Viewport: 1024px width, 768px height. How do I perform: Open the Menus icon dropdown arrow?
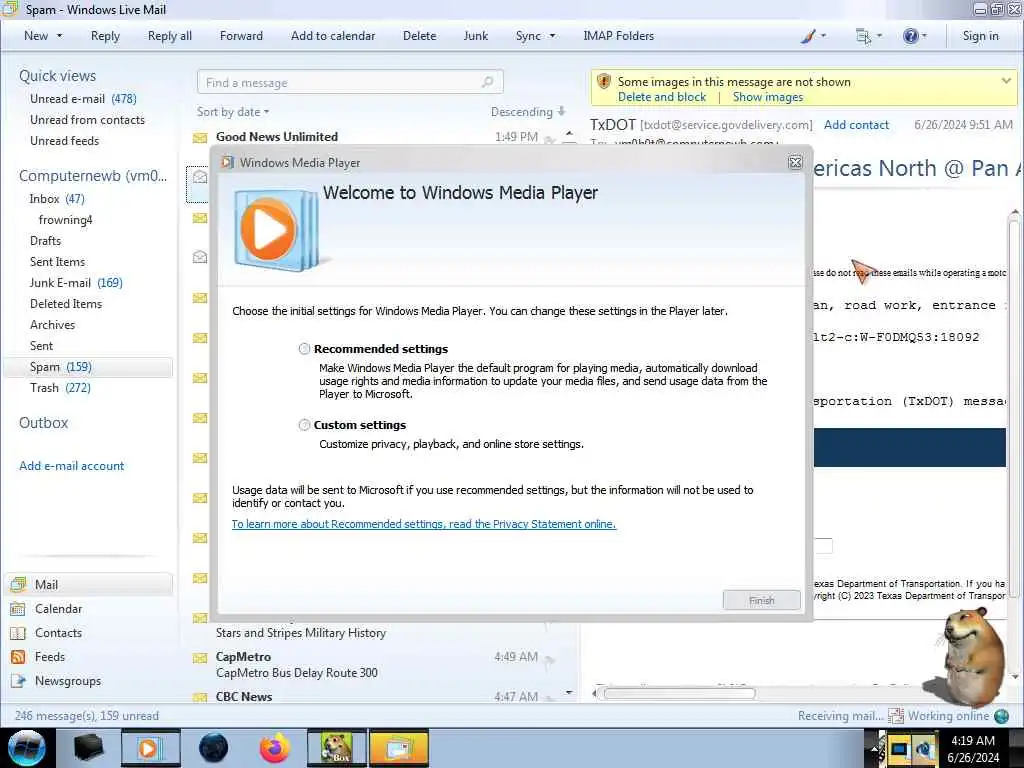coord(879,36)
